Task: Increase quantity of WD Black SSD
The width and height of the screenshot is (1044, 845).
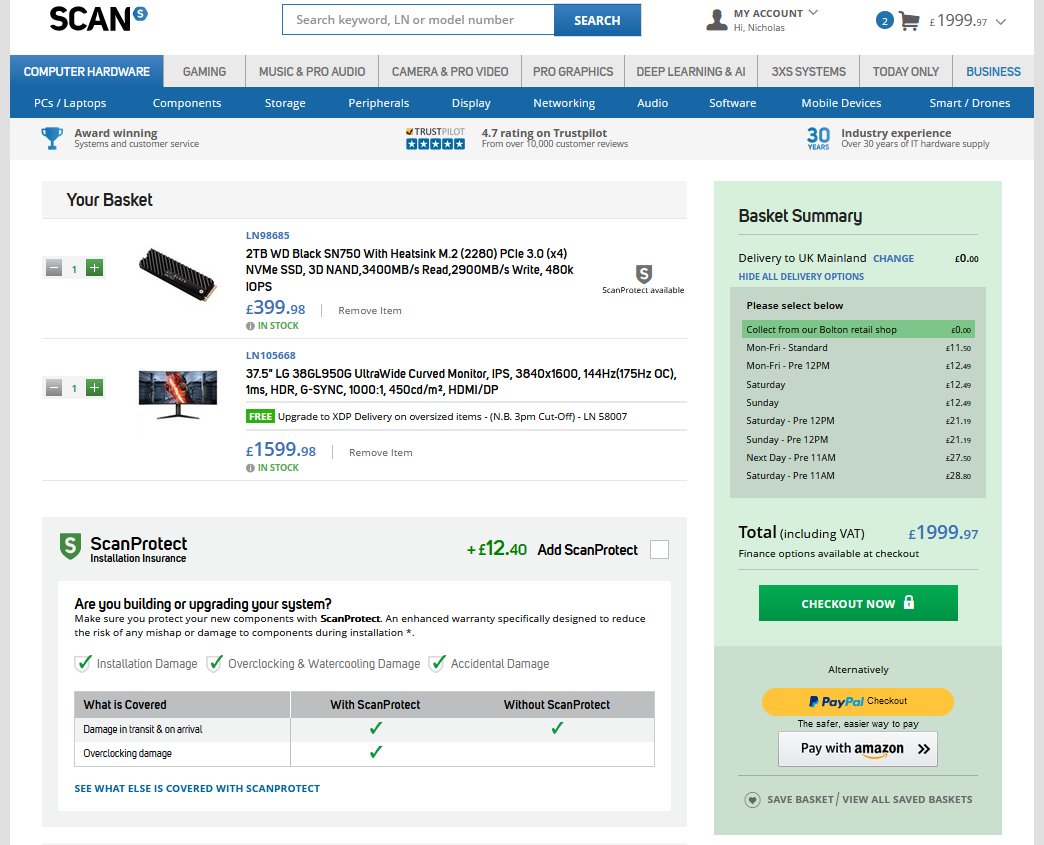Action: 95,268
